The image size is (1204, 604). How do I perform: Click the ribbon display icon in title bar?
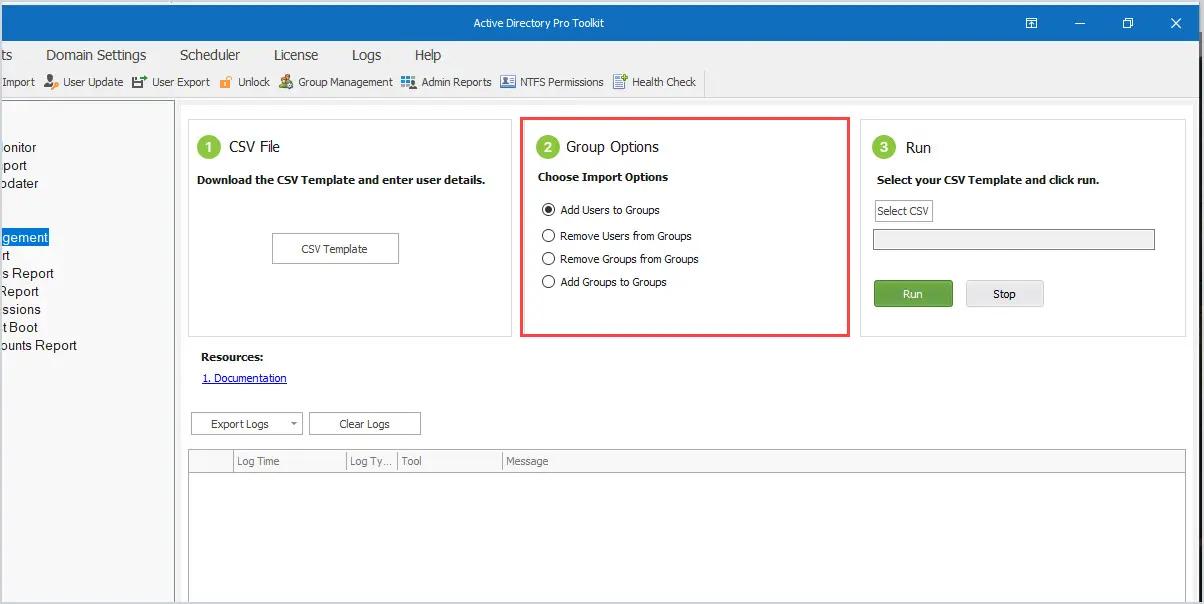tap(1031, 23)
